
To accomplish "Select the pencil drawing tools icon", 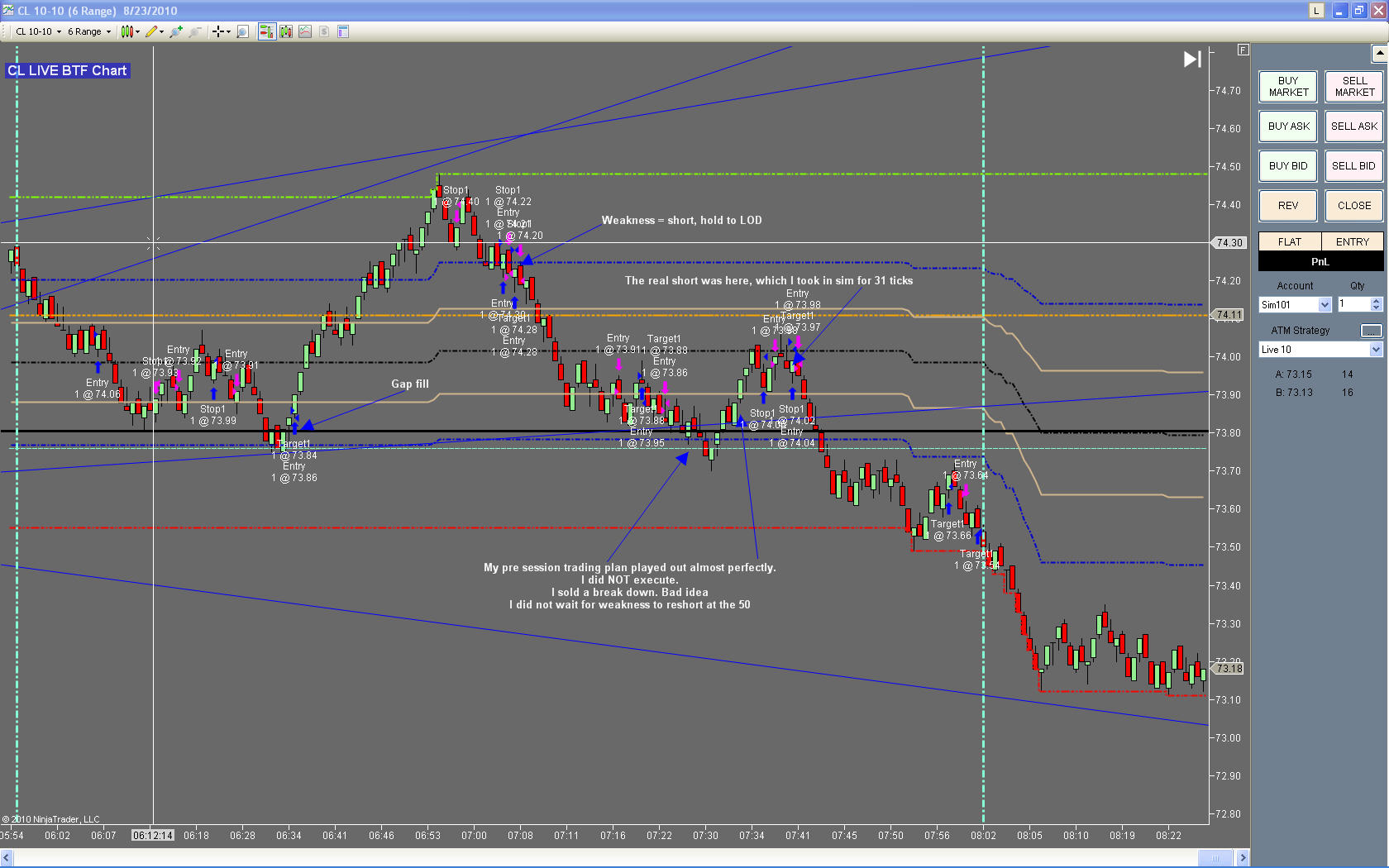I will [x=150, y=31].
